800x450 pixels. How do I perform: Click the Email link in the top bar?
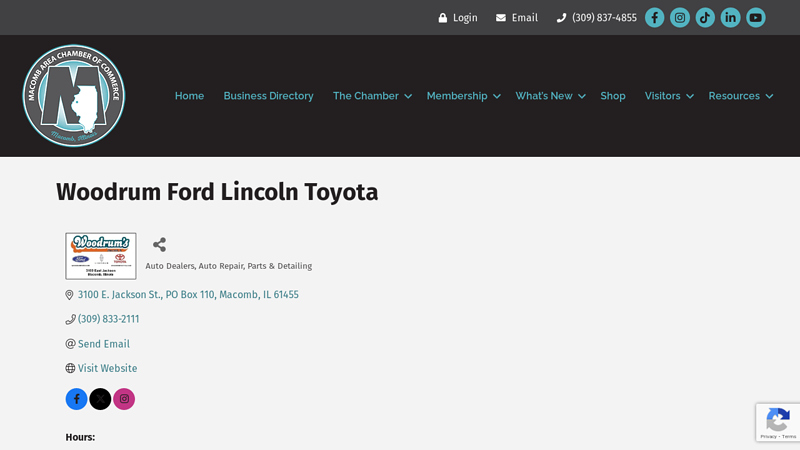[517, 18]
